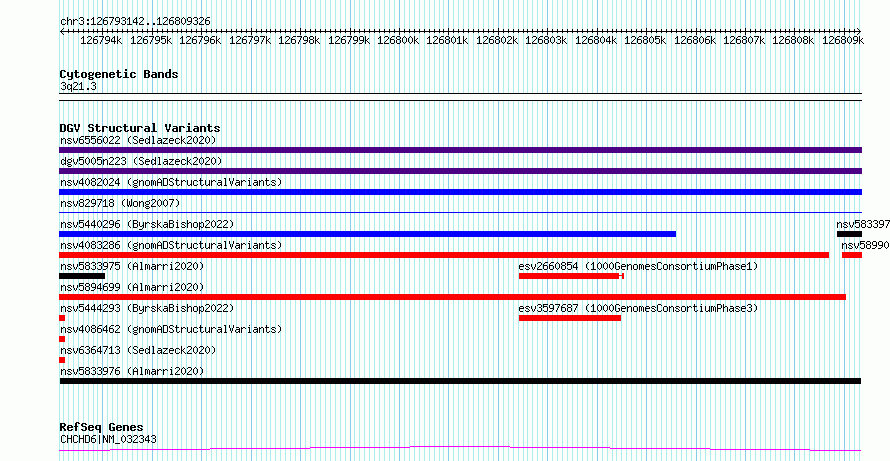Viewport: 890px width, 461px height.
Task: Click the 126794k ruler label
Action: pyautogui.click(x=101, y=40)
